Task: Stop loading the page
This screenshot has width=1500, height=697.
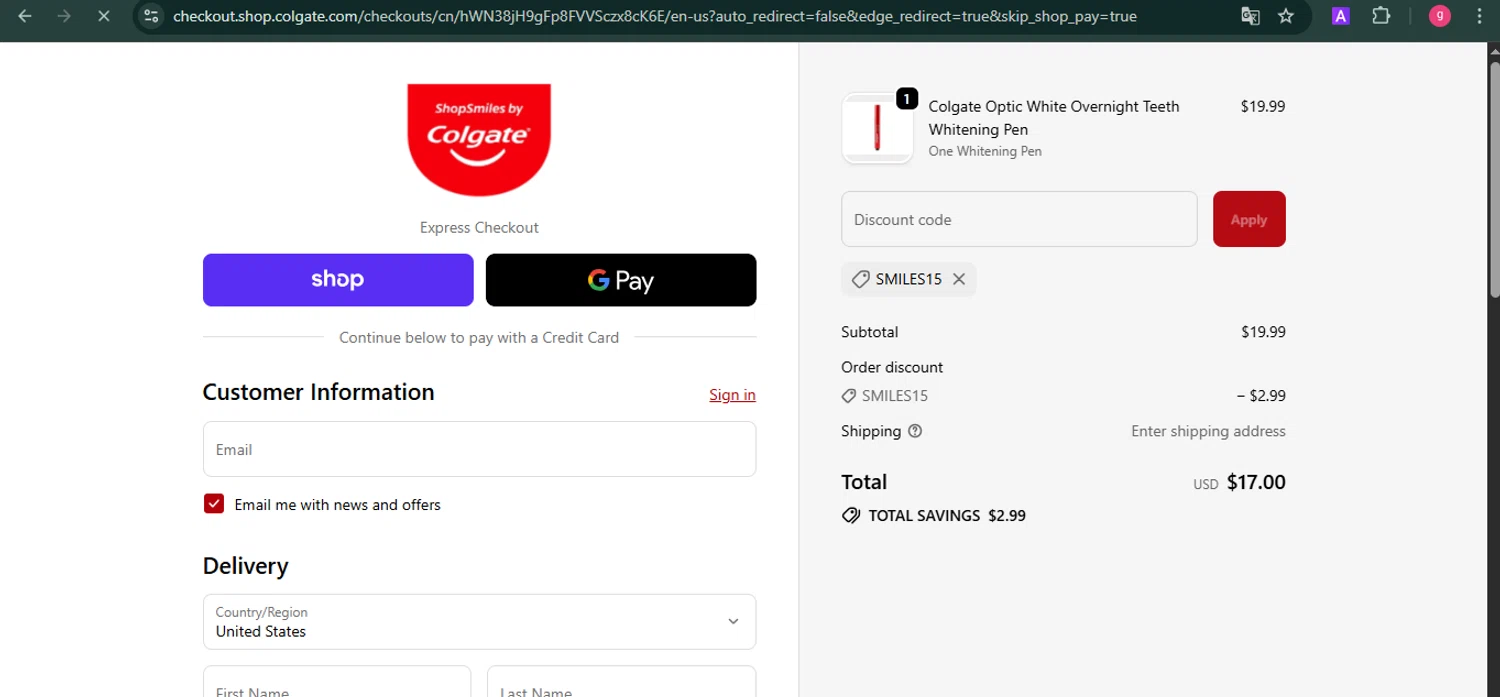Action: click(103, 16)
